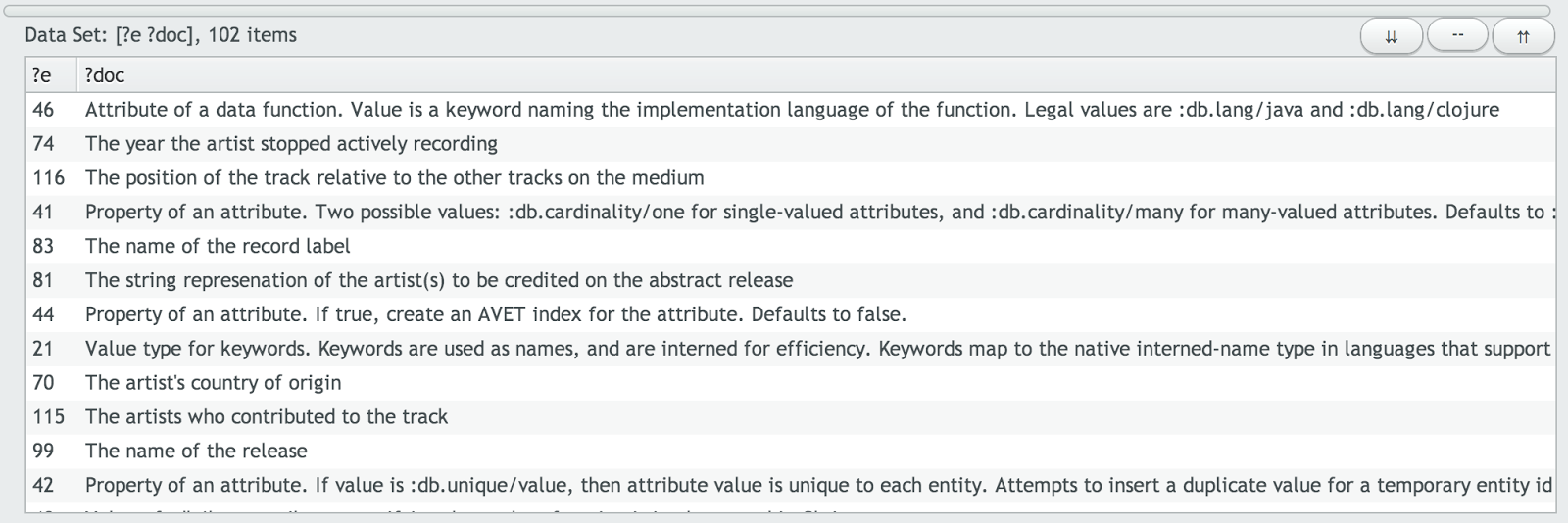1568x523 pixels.
Task: Select 'The artist's country of origin' row
Action: coord(791,383)
